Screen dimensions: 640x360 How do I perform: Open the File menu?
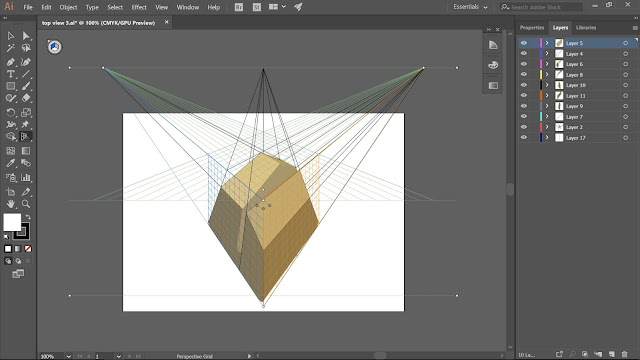point(28,7)
